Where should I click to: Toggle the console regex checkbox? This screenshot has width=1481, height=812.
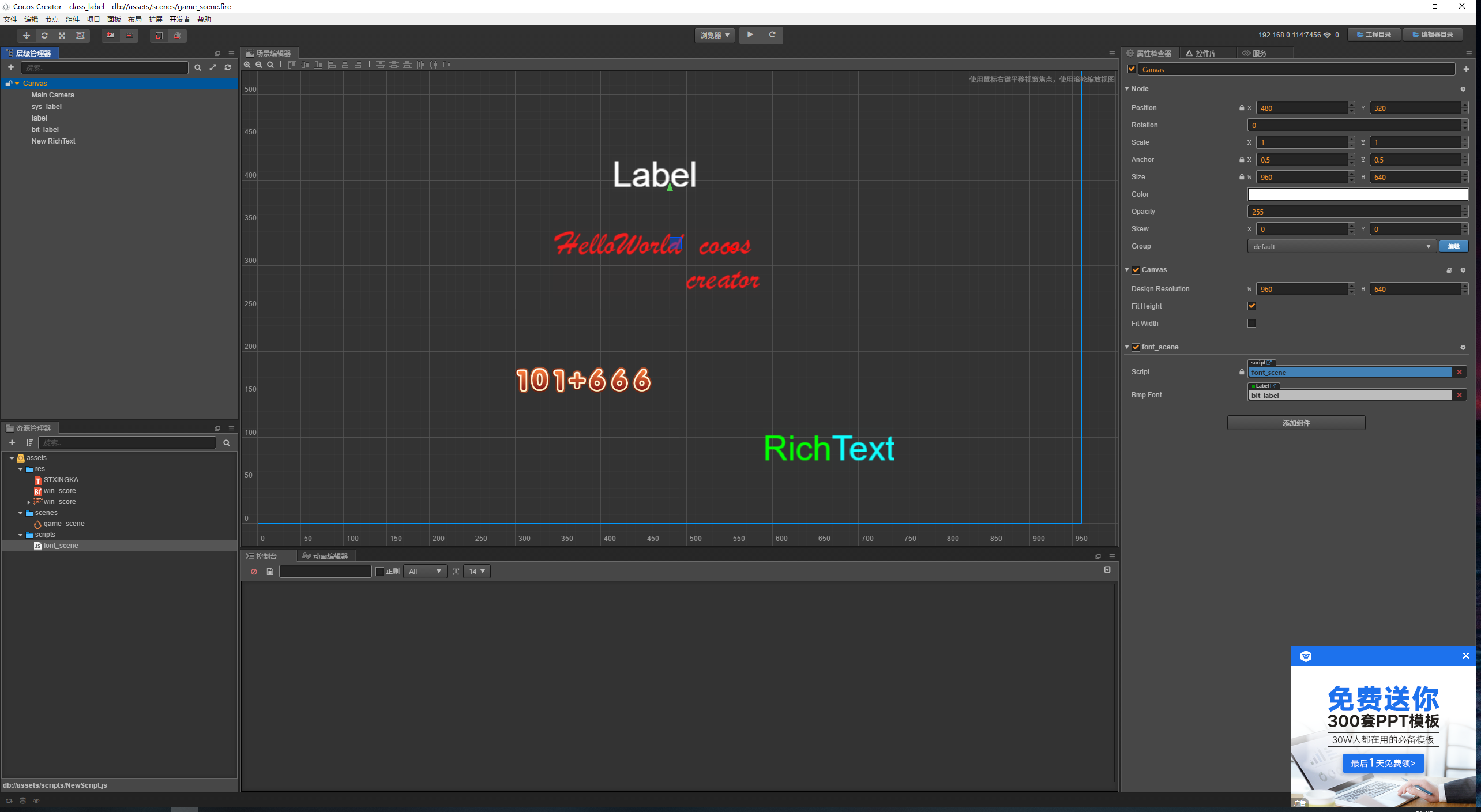click(379, 572)
